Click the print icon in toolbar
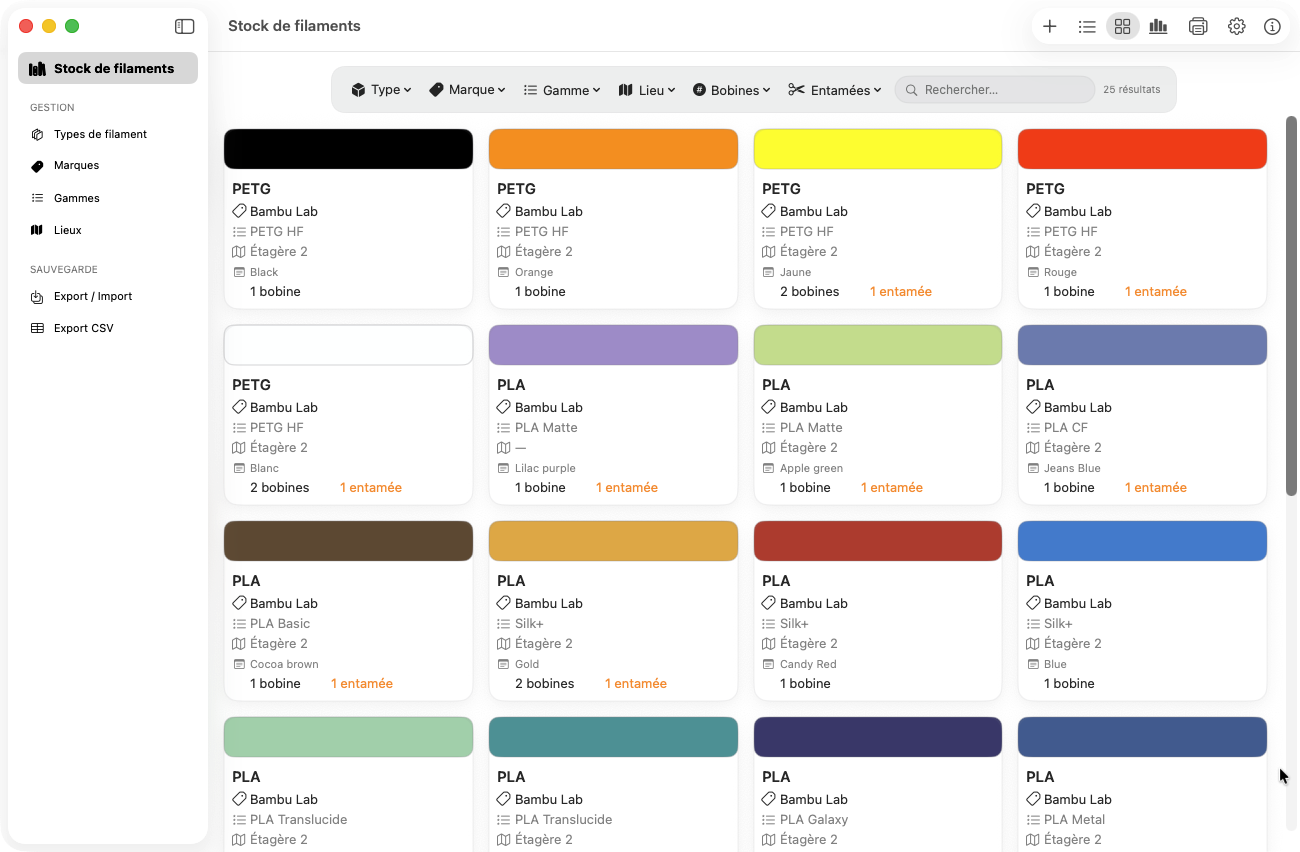 pos(1198,27)
